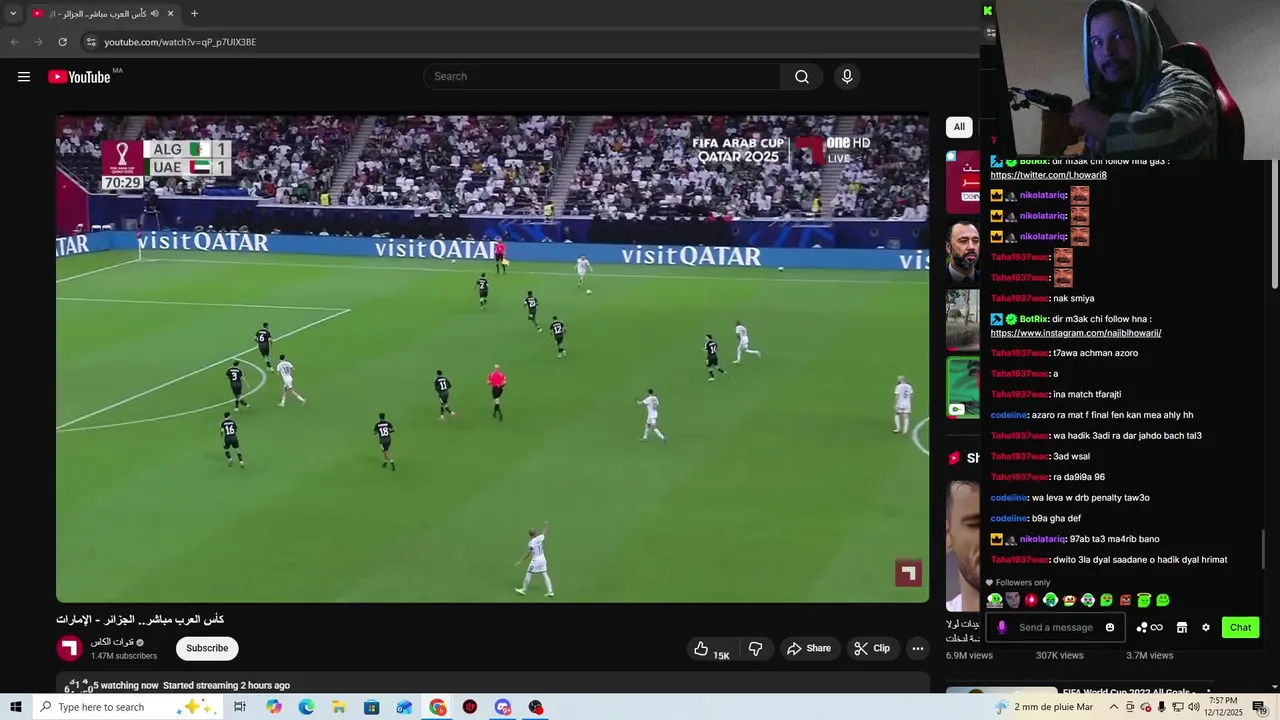This screenshot has width=1280, height=720.
Task: Close the YouTube browser tab
Action: tap(170, 14)
